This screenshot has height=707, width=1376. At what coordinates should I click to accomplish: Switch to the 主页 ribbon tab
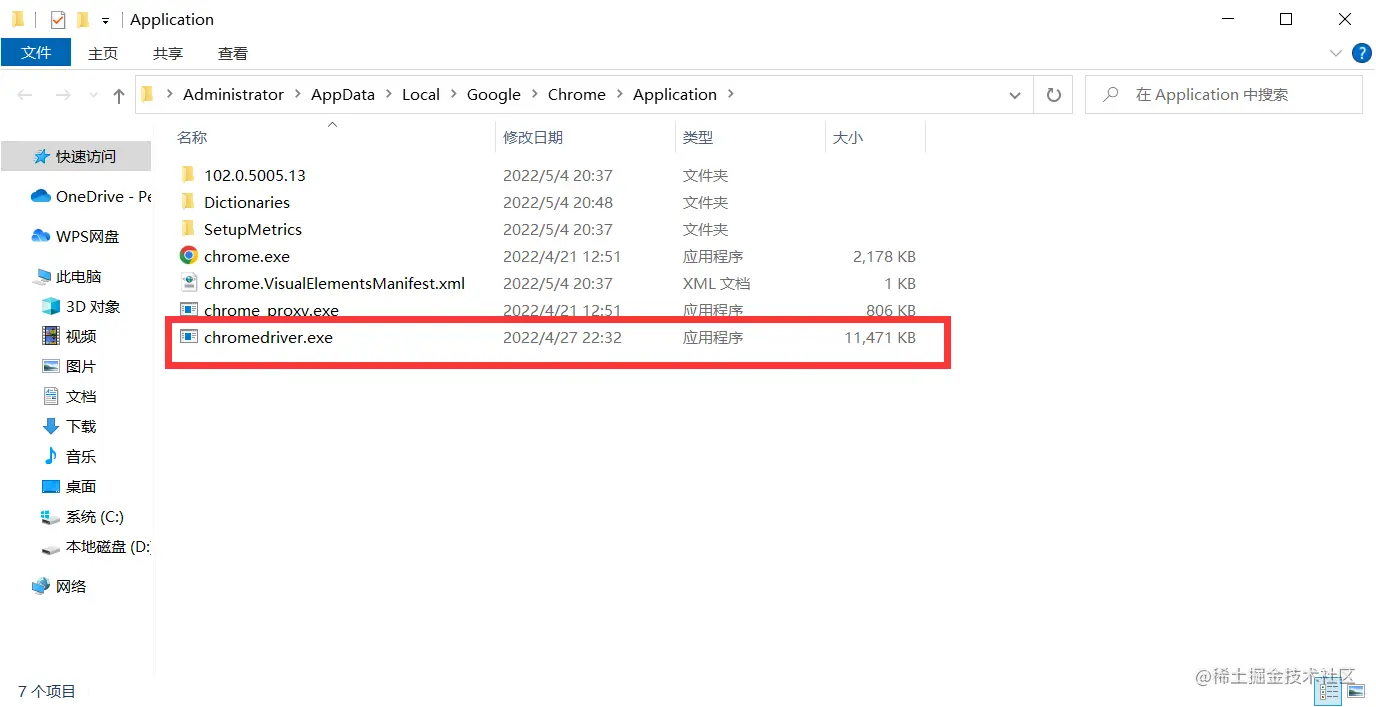(103, 53)
